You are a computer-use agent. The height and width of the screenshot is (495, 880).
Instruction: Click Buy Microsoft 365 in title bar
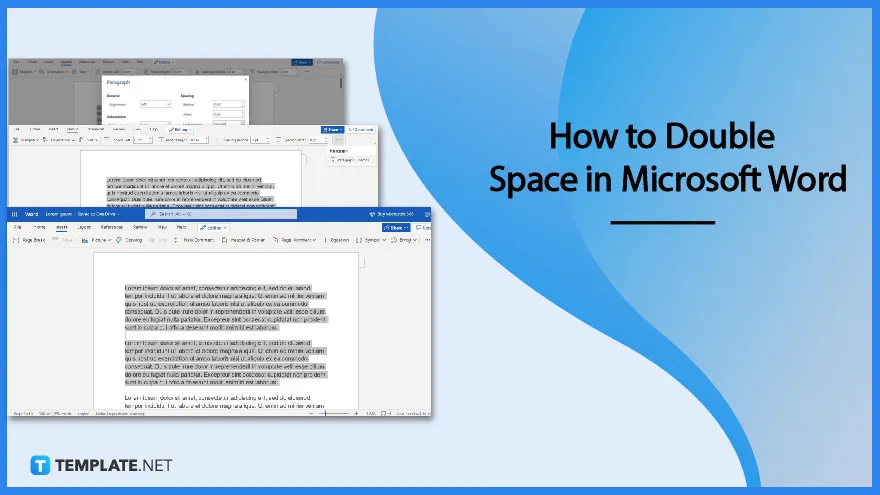point(392,214)
